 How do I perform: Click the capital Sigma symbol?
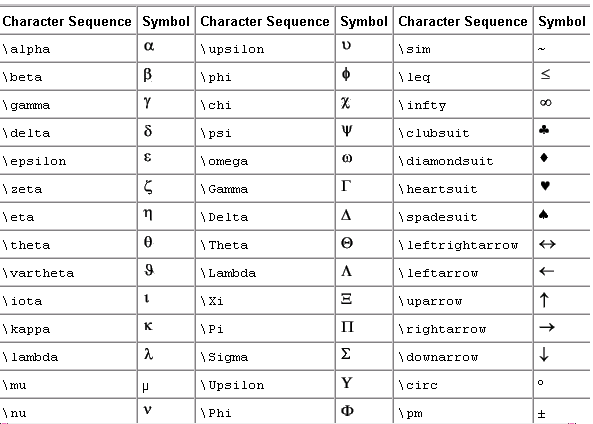(346, 354)
